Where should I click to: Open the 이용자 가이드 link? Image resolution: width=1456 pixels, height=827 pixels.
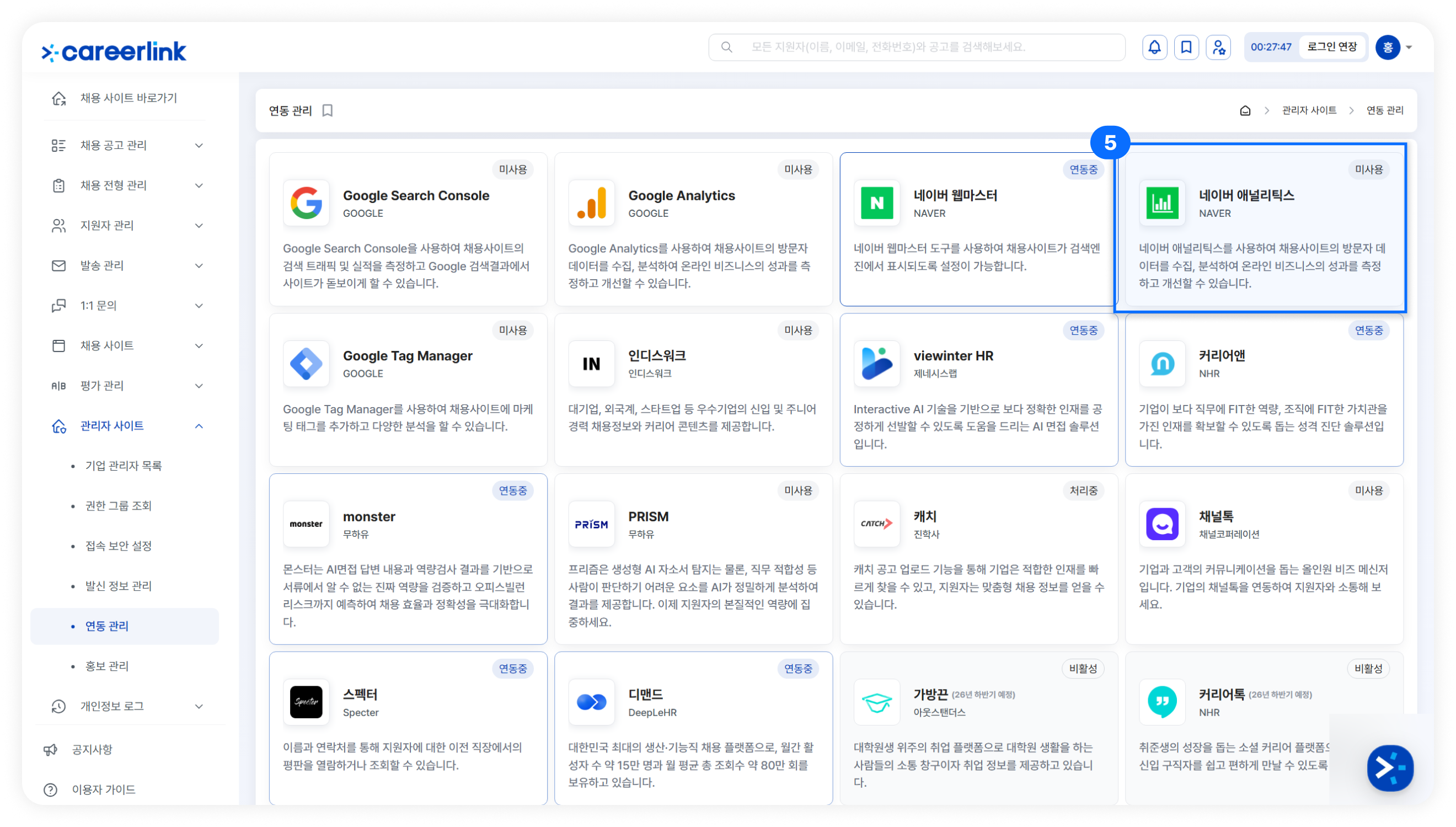103,789
